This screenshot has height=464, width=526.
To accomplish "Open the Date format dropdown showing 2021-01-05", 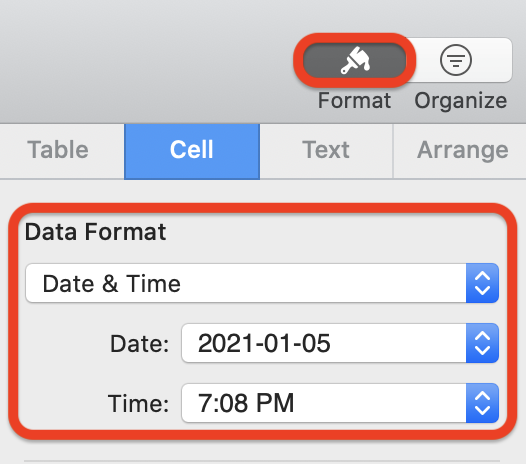I will click(x=340, y=343).
